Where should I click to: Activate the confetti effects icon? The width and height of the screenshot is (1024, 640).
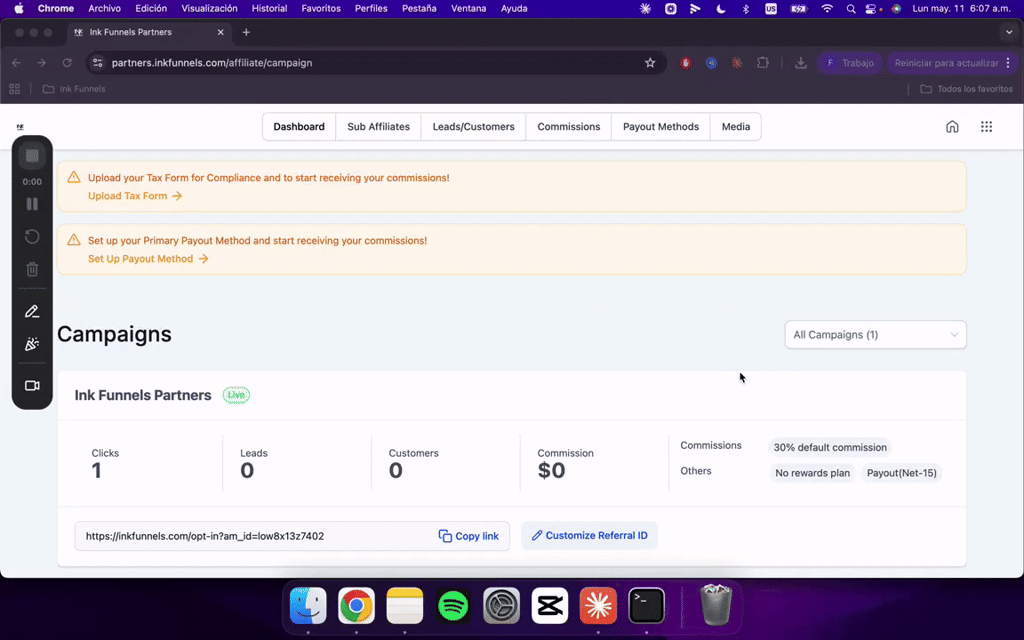pos(32,344)
